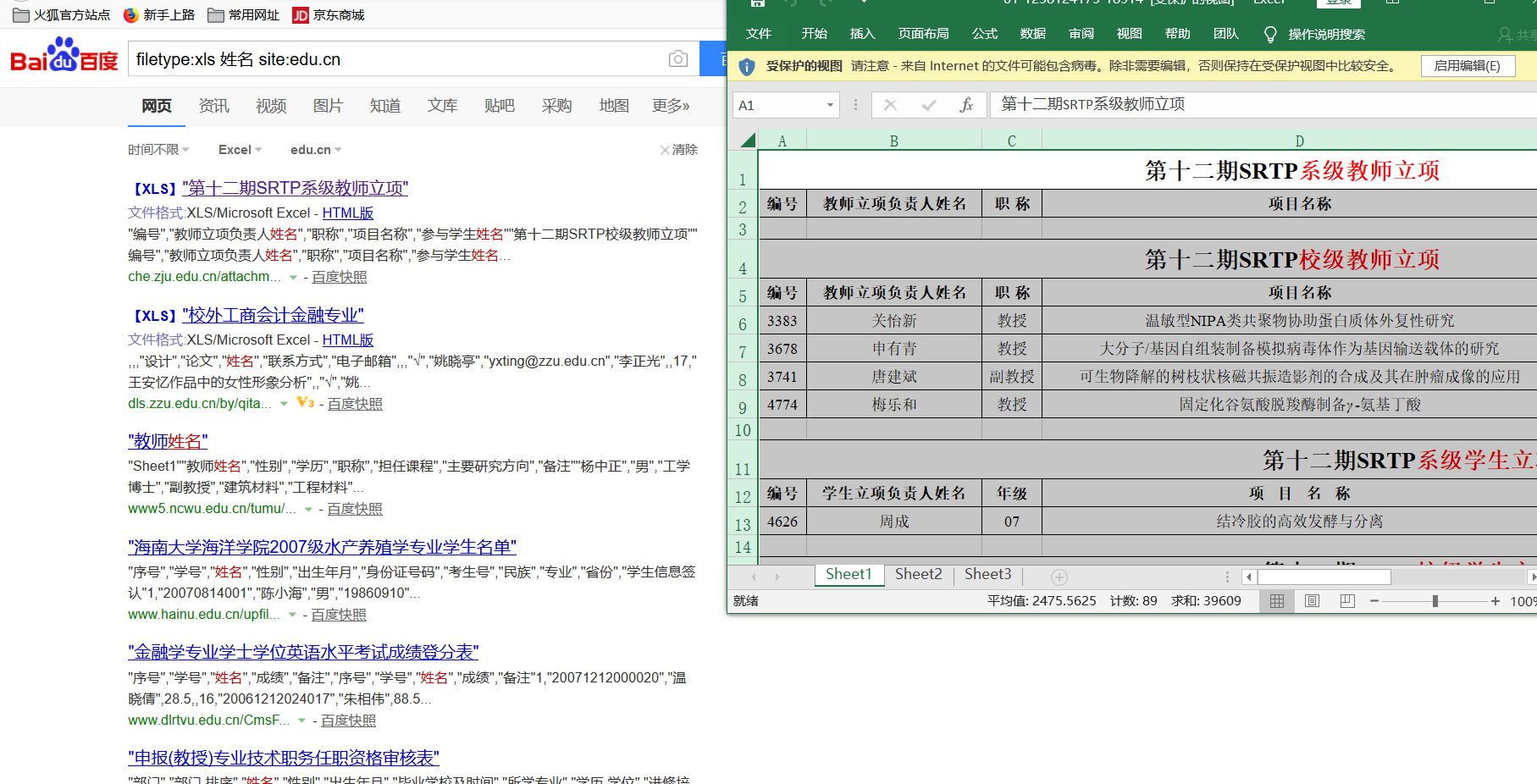
Task: Click the lightbulb 操作说明搜索 icon
Action: [1269, 34]
